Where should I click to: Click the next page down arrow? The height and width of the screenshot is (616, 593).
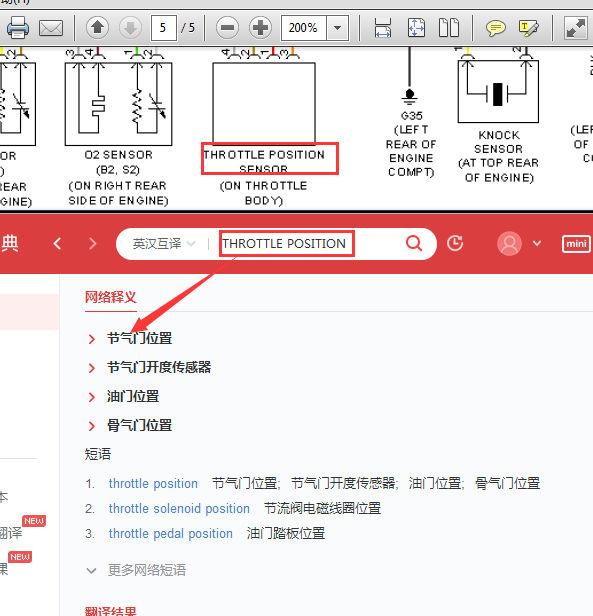130,28
